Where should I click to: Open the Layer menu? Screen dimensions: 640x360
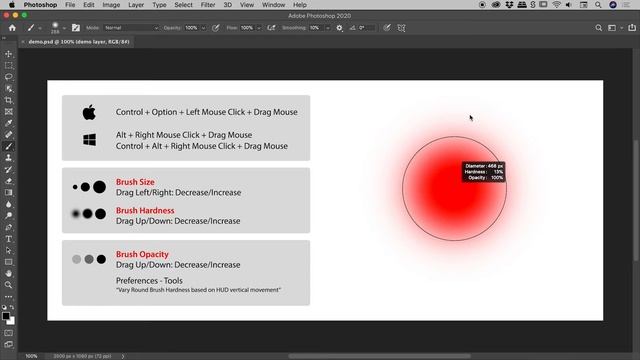(136, 5)
